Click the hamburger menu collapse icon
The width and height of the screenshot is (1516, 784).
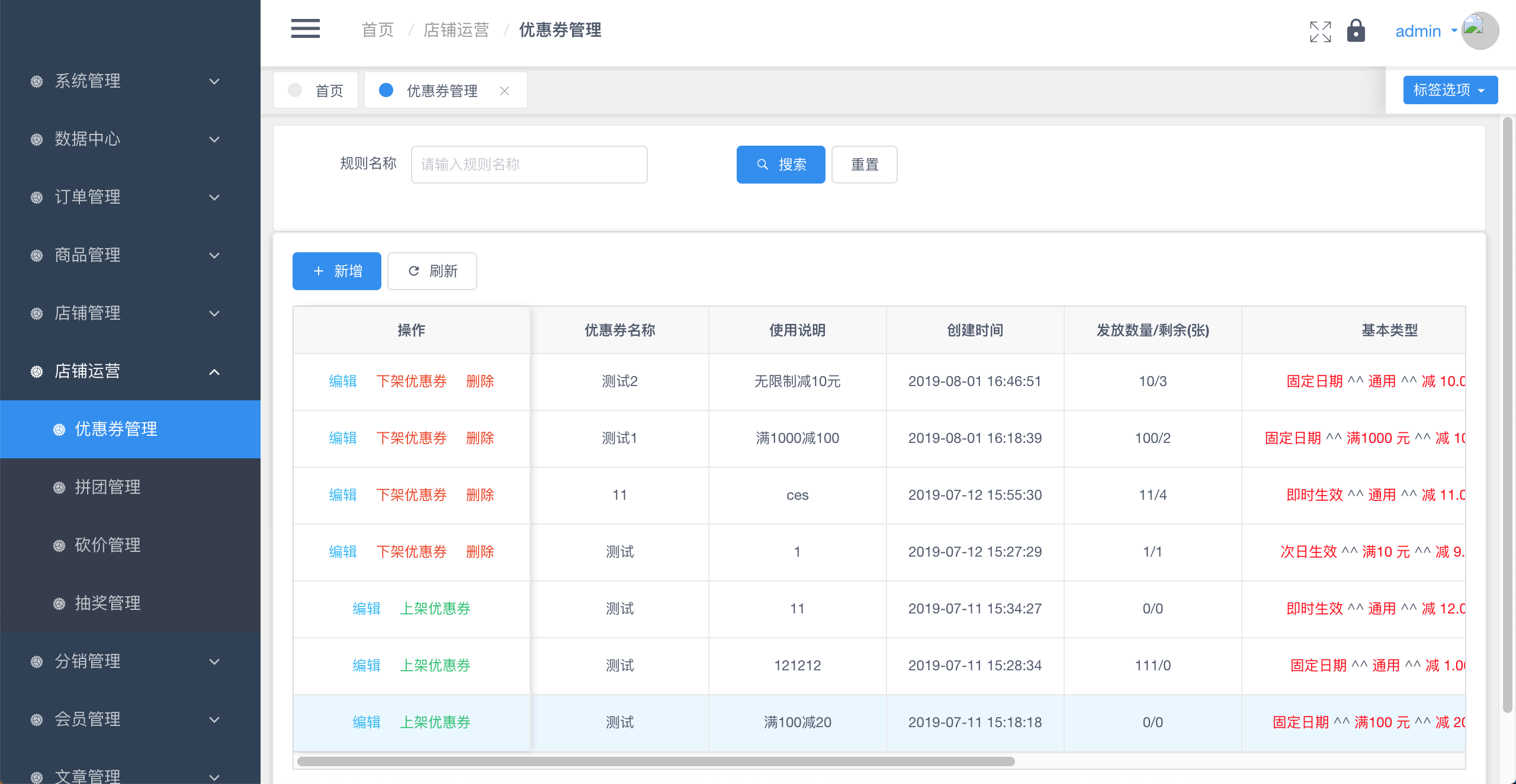click(305, 29)
